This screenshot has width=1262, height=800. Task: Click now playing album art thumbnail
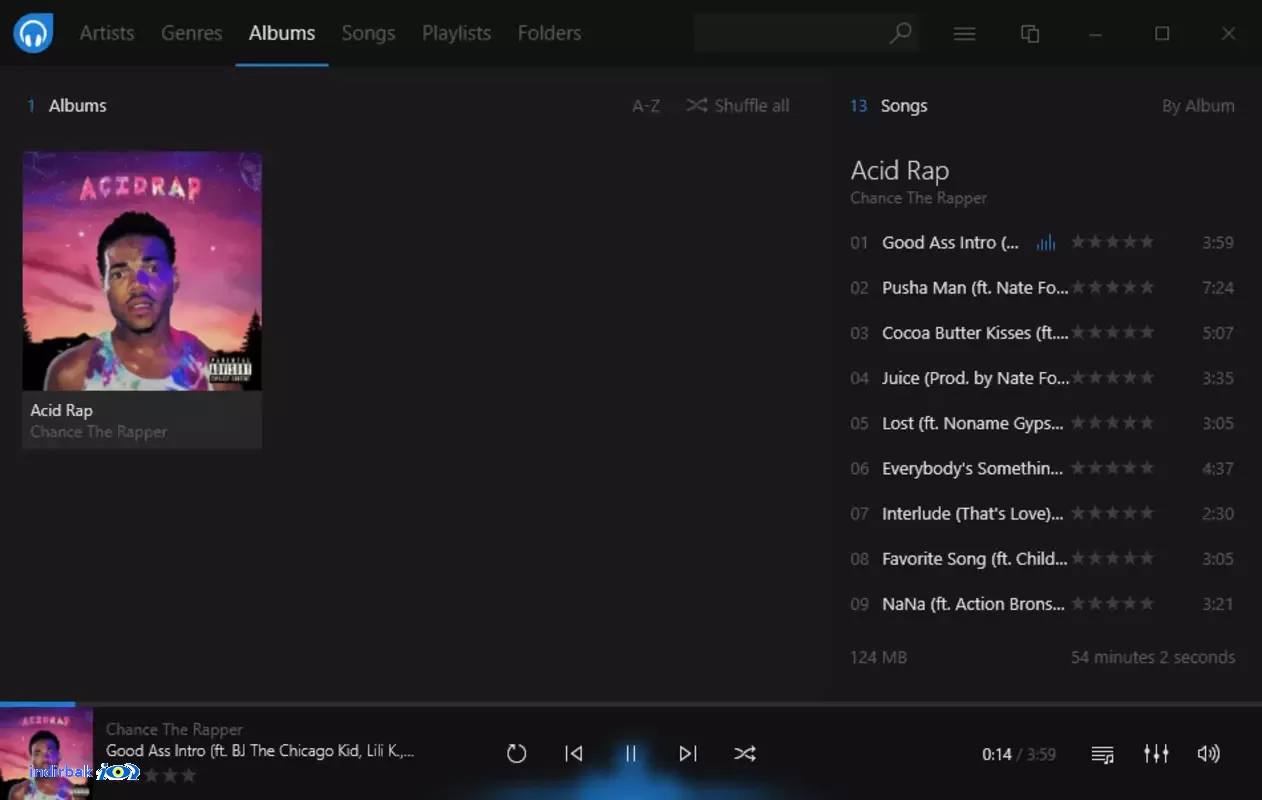click(x=46, y=754)
